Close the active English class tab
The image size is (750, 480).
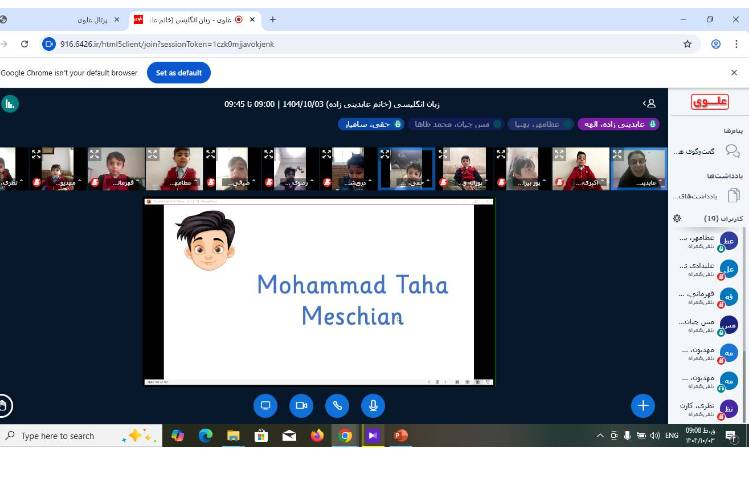(x=253, y=20)
